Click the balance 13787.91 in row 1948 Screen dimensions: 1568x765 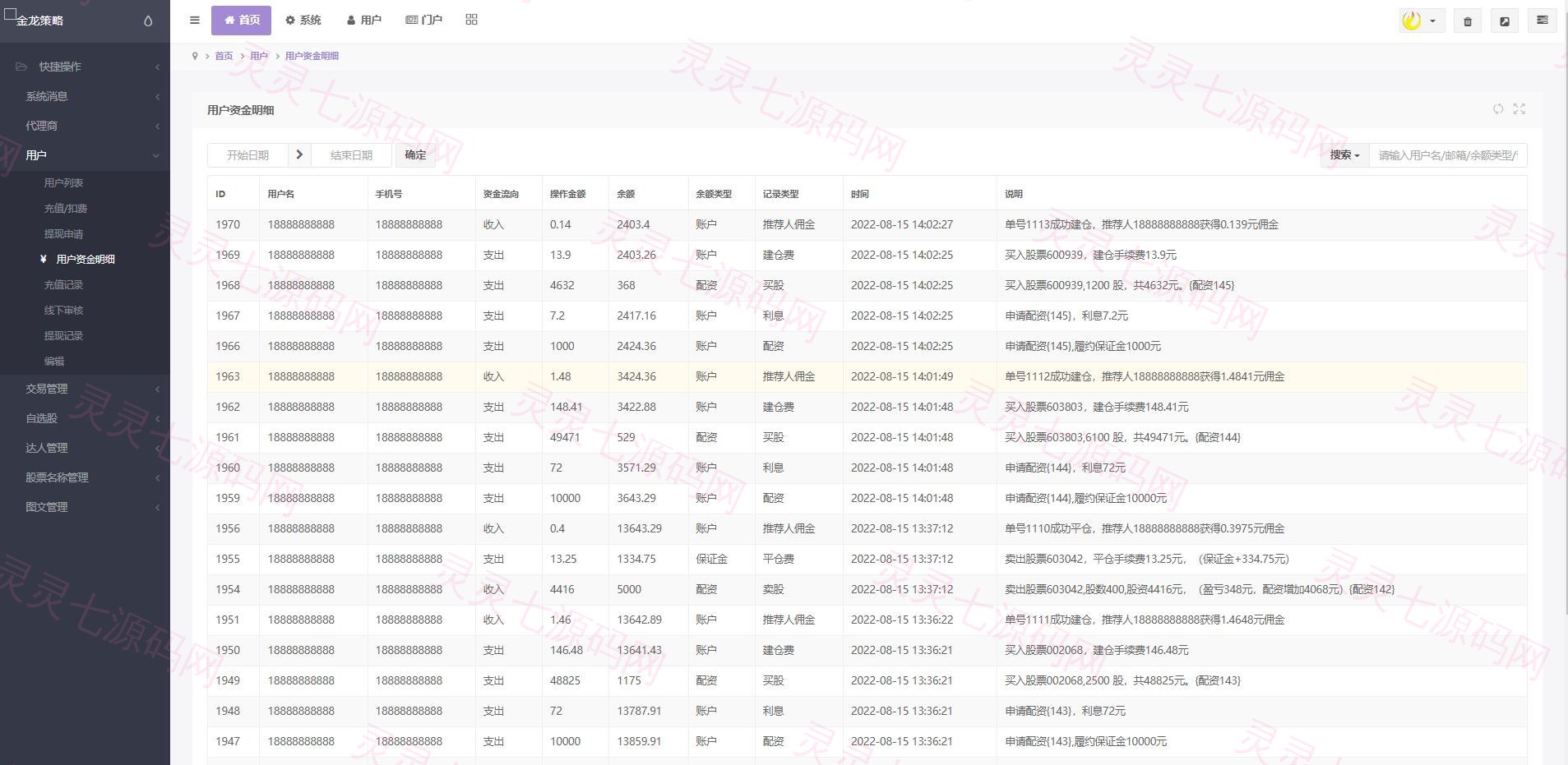point(639,711)
